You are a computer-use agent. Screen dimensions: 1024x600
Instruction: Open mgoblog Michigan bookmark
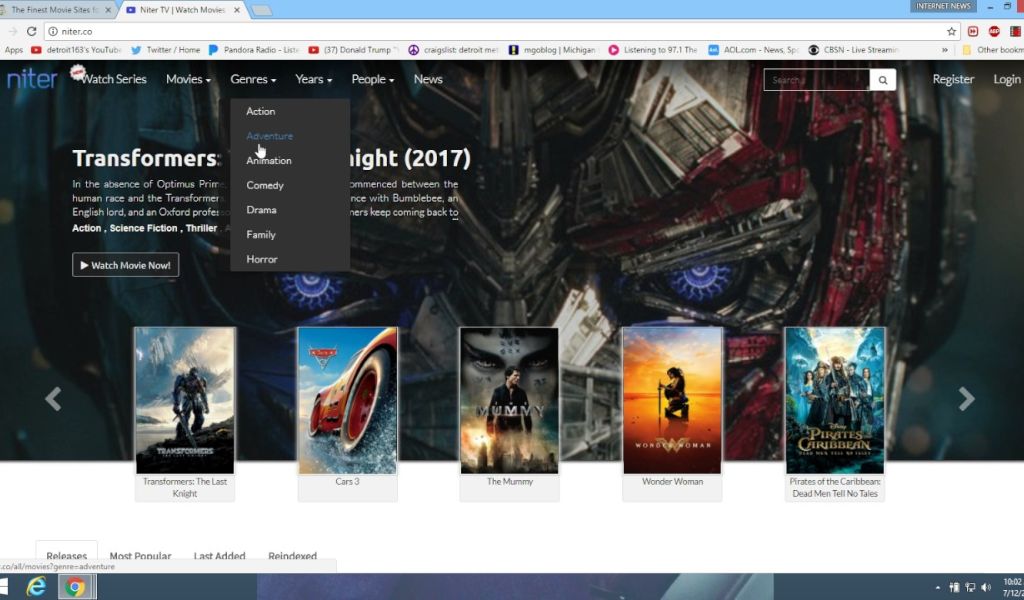click(x=552, y=50)
